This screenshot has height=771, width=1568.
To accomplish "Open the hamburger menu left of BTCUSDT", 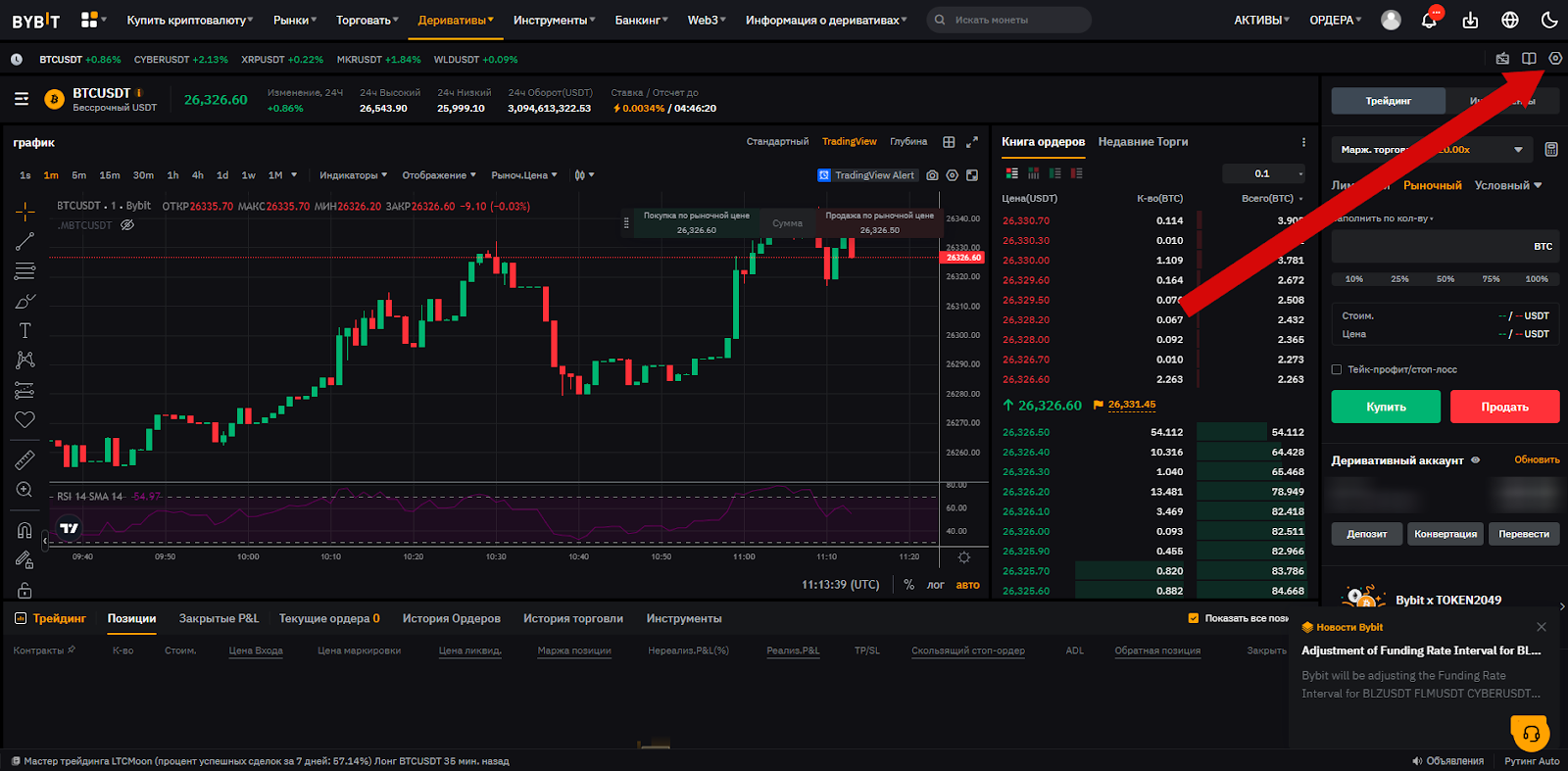I will tap(22, 99).
